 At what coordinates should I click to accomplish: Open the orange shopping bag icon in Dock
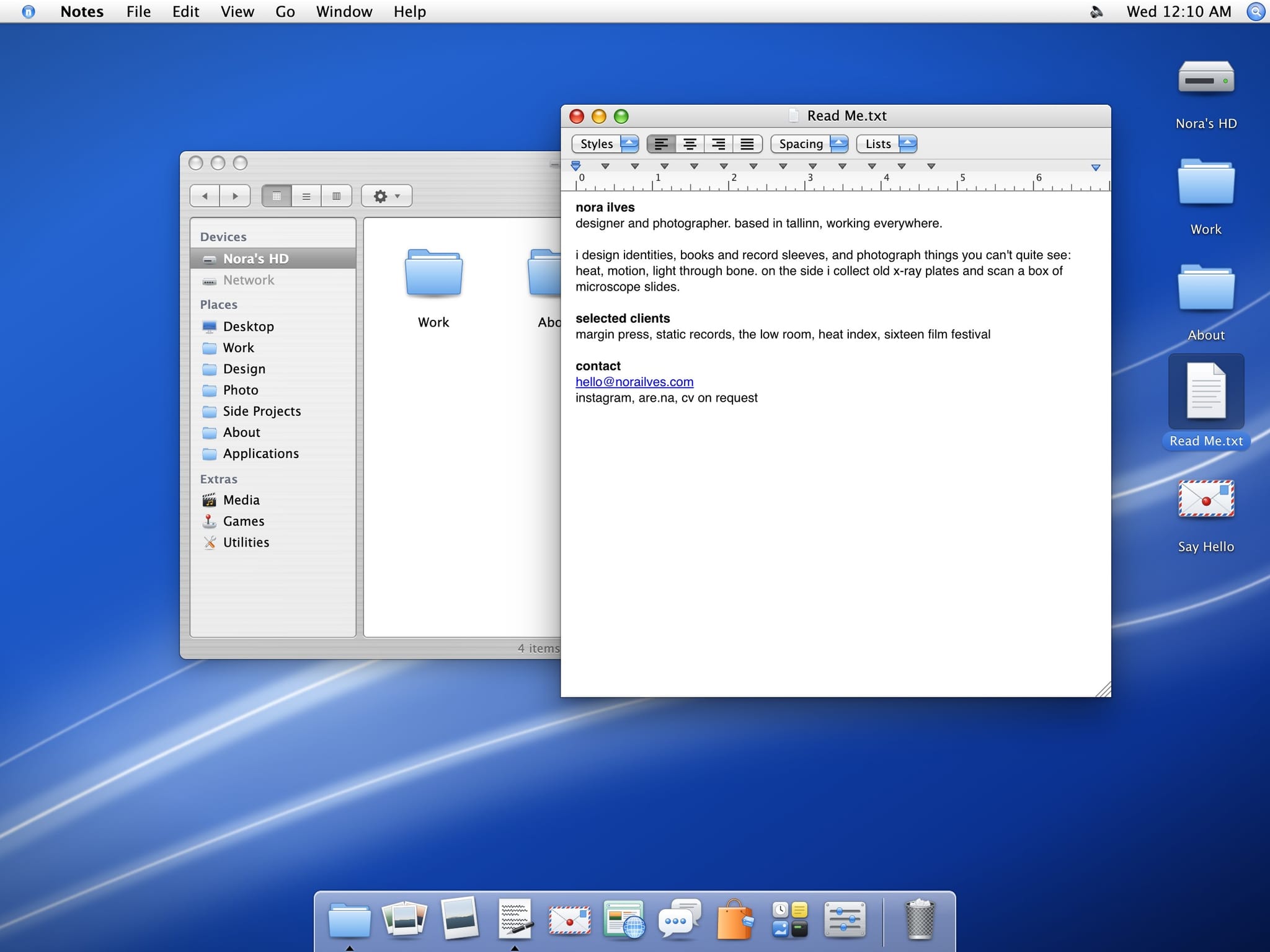coord(735,919)
